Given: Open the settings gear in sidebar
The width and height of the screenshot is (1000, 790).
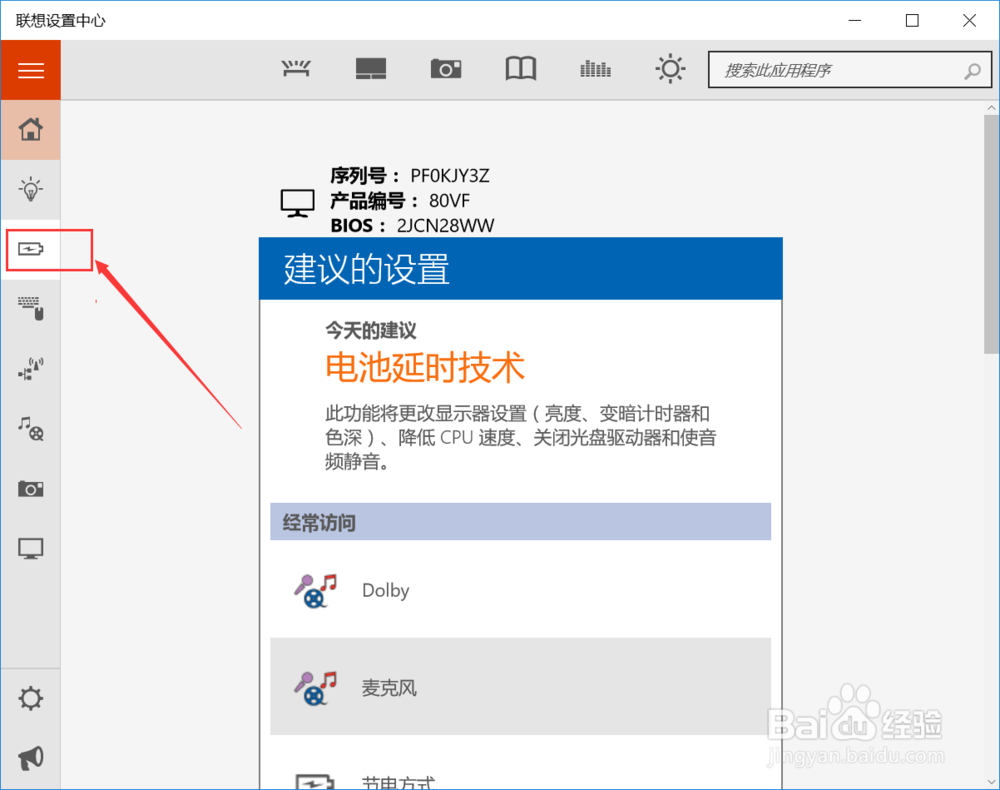Looking at the screenshot, I should [x=31, y=698].
